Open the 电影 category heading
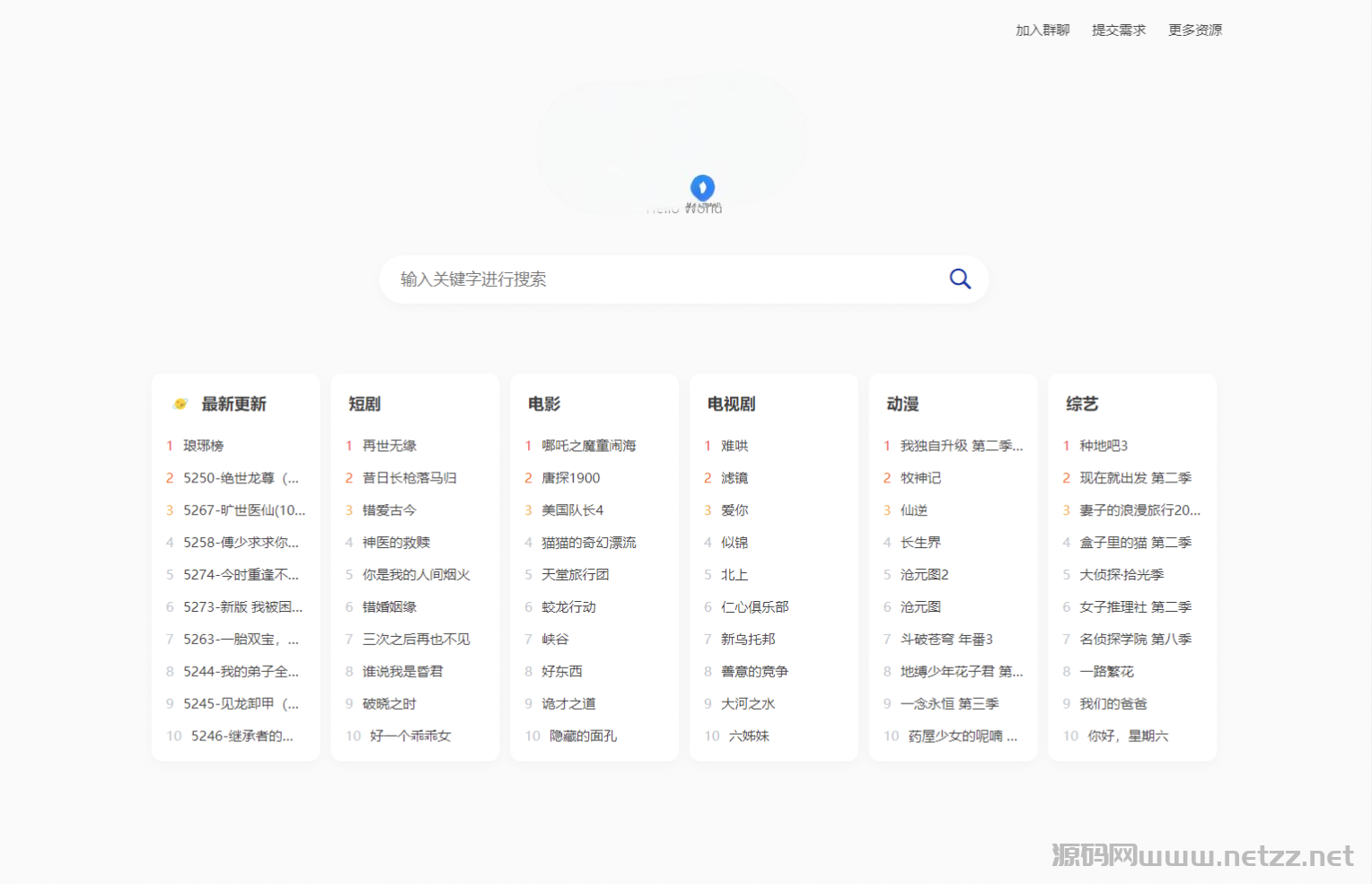Image resolution: width=1372 pixels, height=884 pixels. [x=544, y=404]
